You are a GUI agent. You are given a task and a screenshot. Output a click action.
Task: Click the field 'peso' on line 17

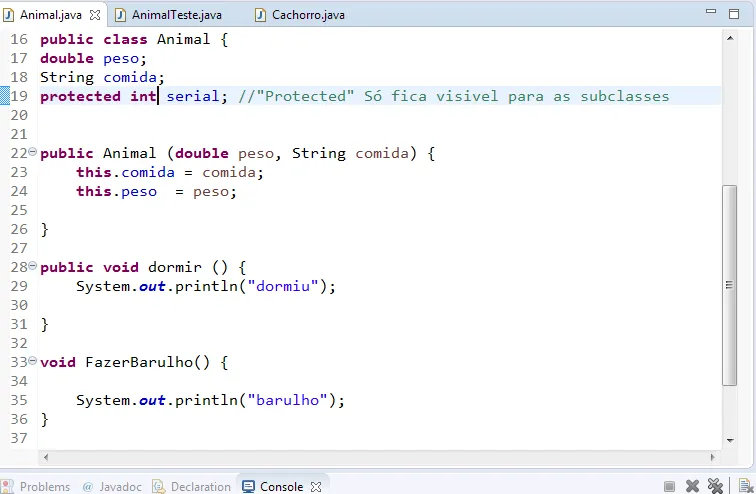tap(121, 59)
